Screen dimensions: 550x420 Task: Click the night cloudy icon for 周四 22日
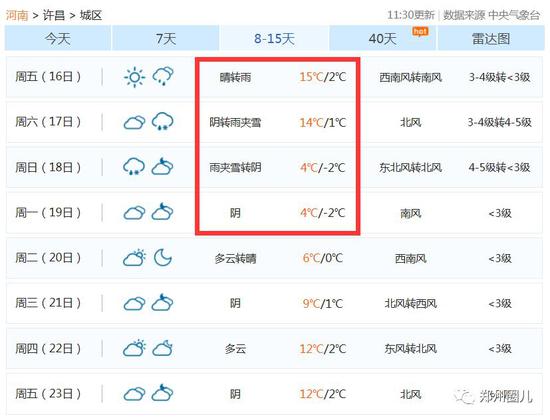(162, 348)
